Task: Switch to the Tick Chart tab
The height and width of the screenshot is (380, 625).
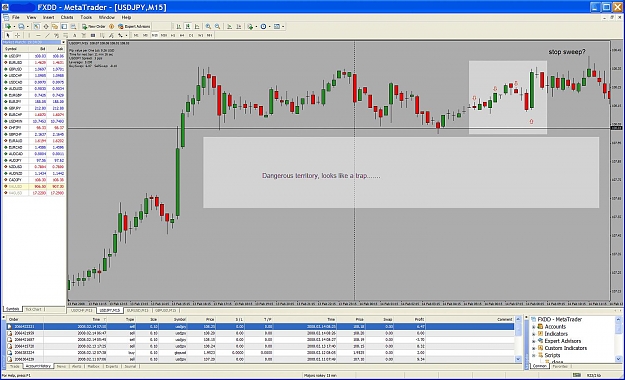Action: (x=33, y=309)
